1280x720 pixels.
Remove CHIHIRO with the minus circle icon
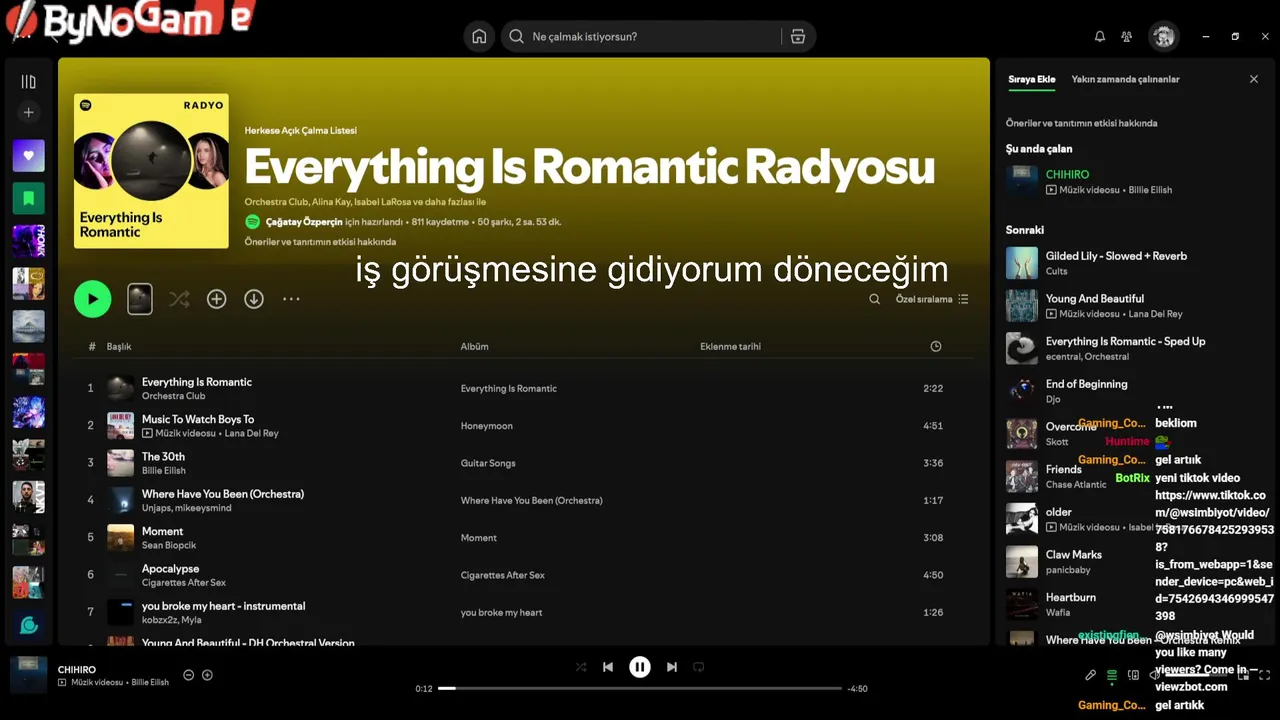tap(188, 675)
